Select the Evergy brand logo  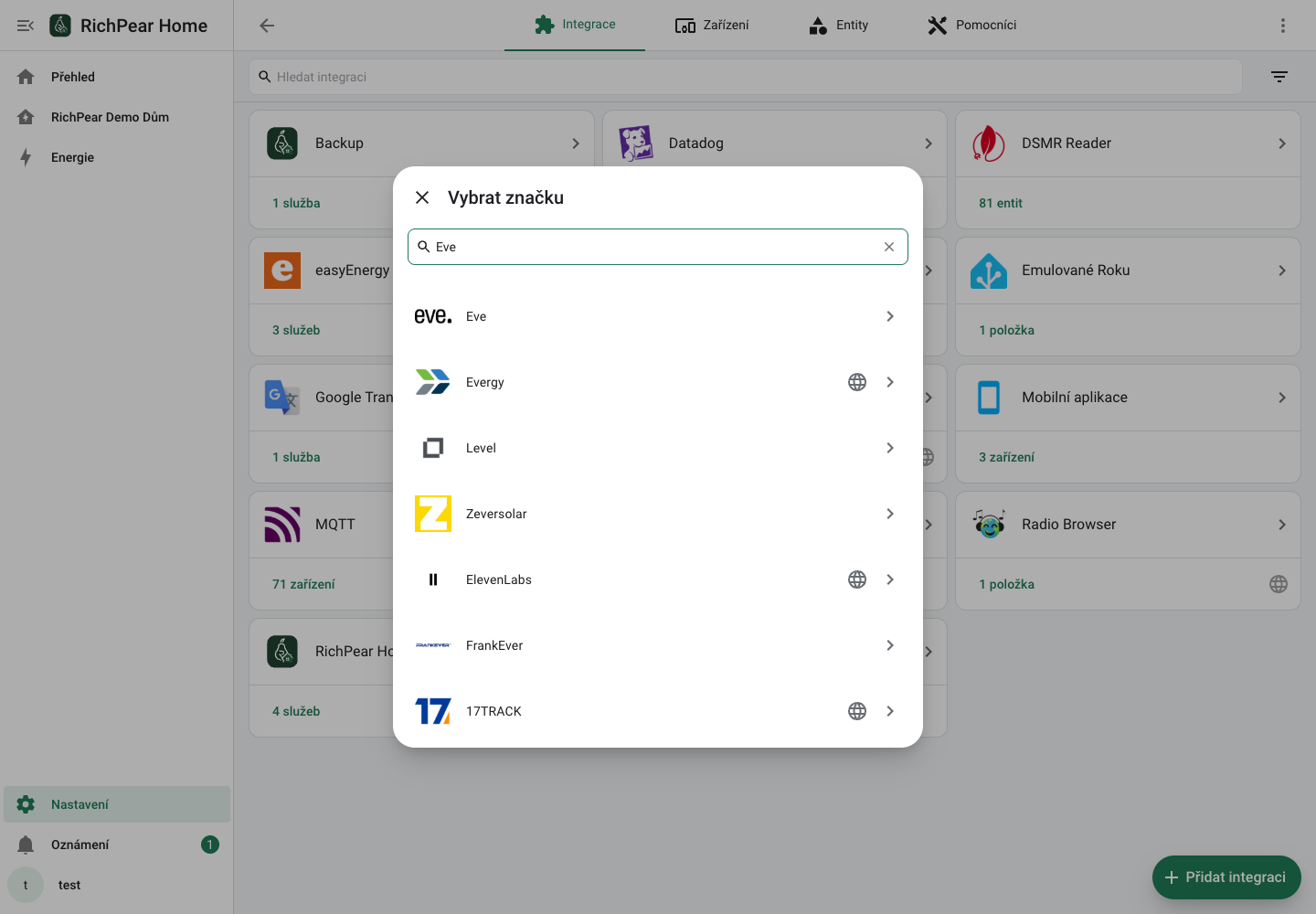click(433, 382)
